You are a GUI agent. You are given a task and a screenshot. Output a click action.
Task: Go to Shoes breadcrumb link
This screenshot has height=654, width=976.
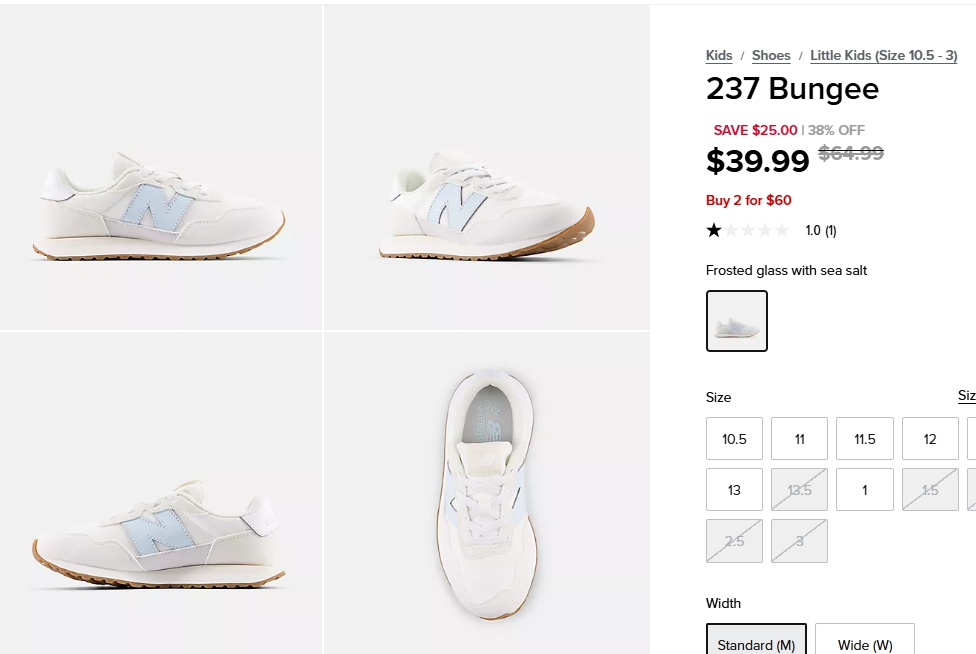coord(771,56)
